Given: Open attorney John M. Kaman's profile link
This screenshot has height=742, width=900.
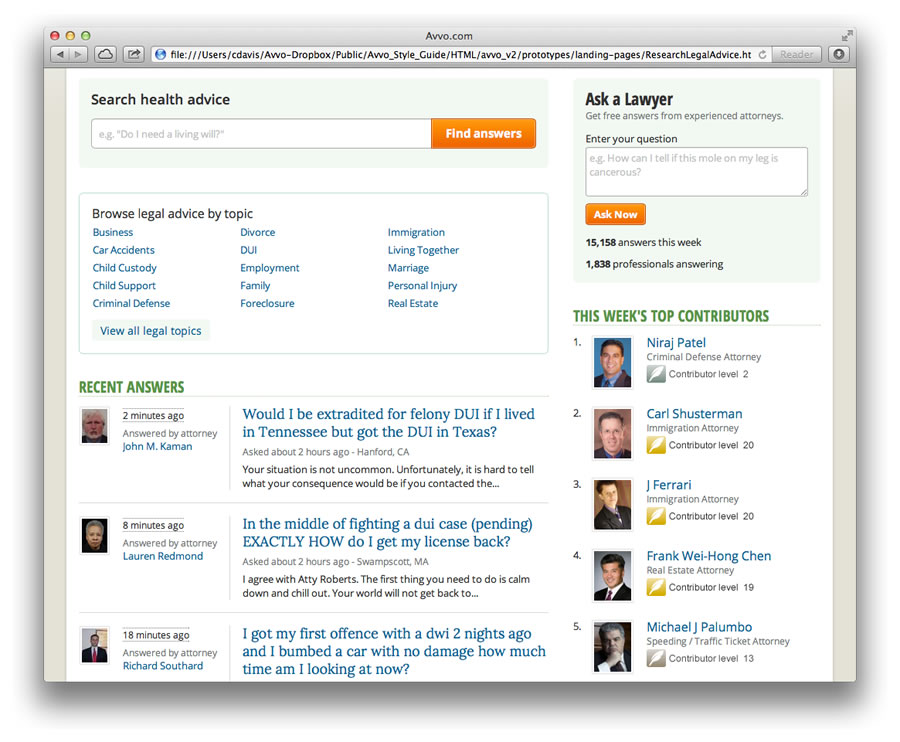Looking at the screenshot, I should tap(157, 446).
